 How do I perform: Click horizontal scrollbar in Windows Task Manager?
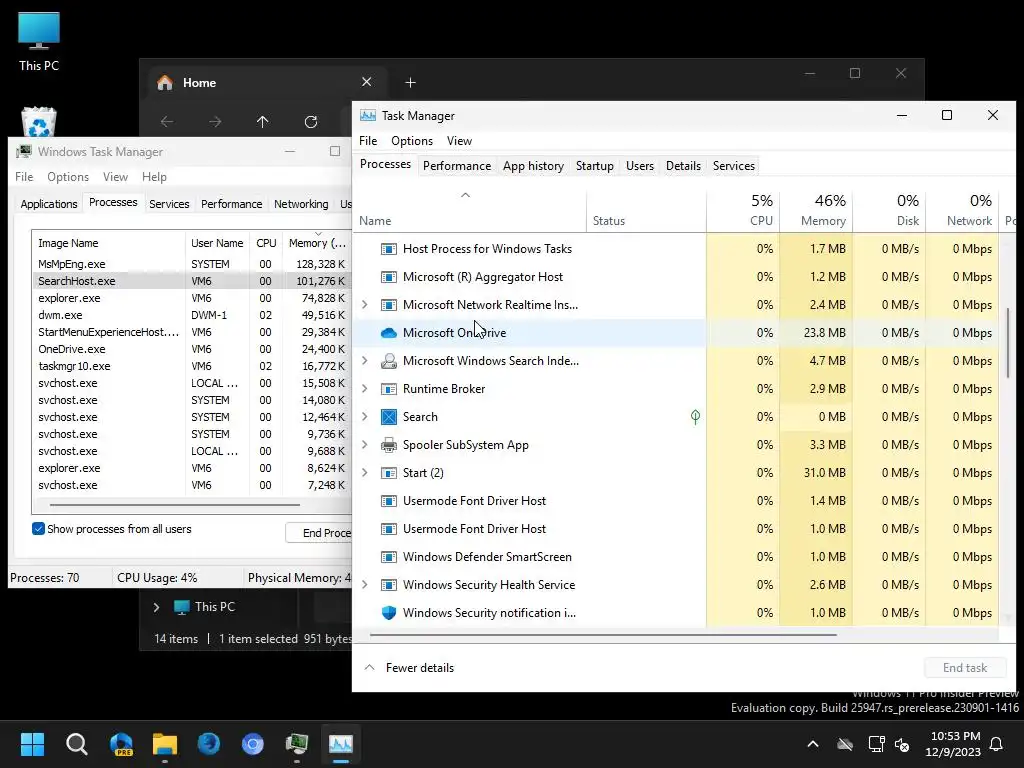point(175,505)
